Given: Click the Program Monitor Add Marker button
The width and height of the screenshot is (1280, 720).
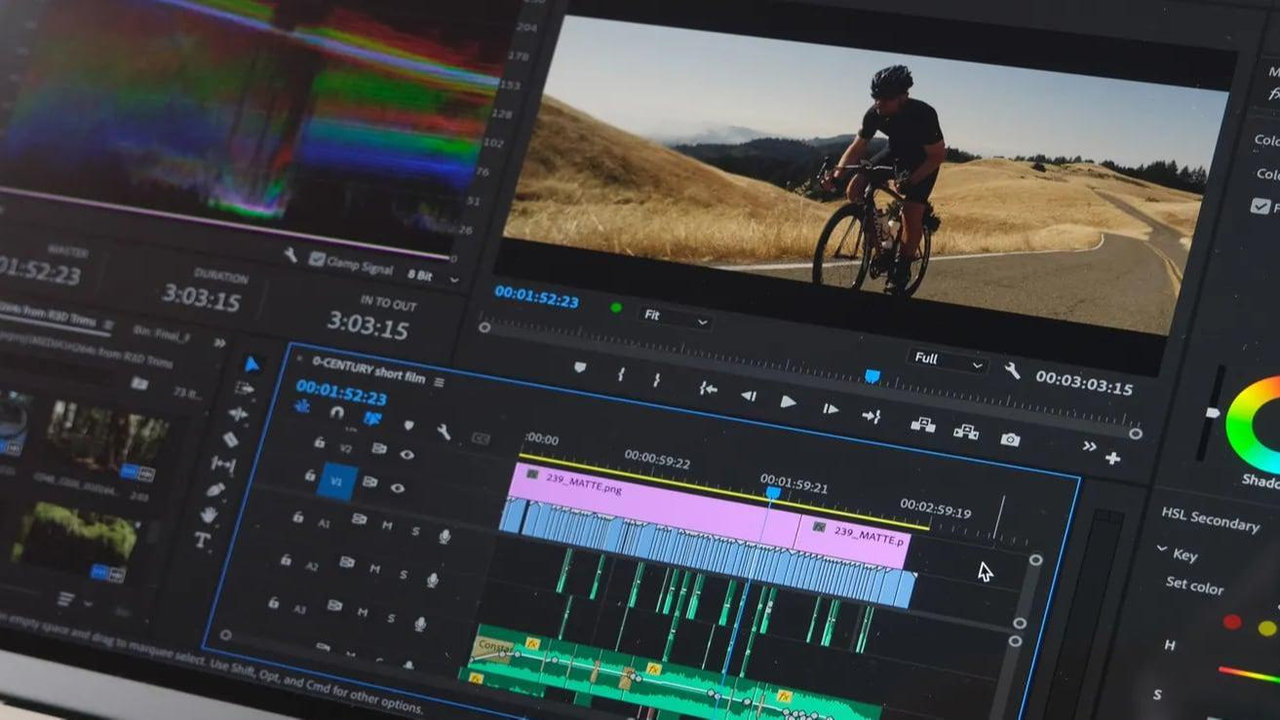Looking at the screenshot, I should [580, 368].
